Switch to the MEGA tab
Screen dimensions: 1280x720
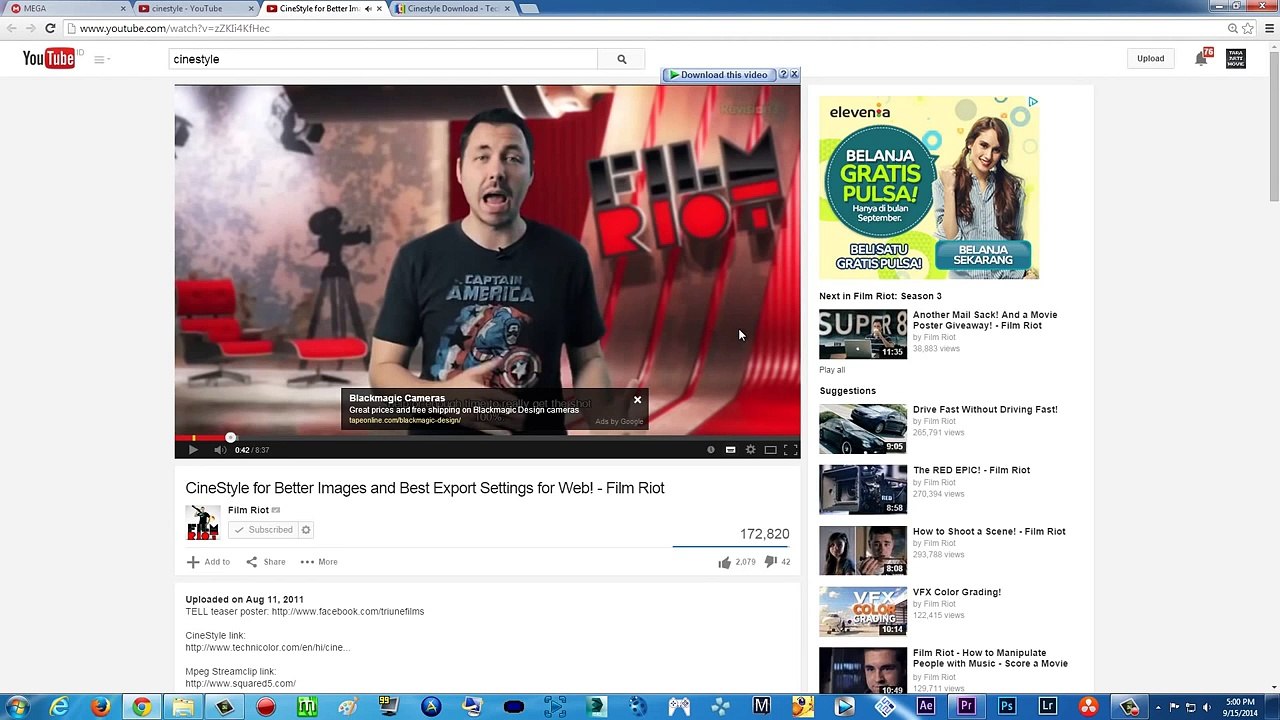68,9
